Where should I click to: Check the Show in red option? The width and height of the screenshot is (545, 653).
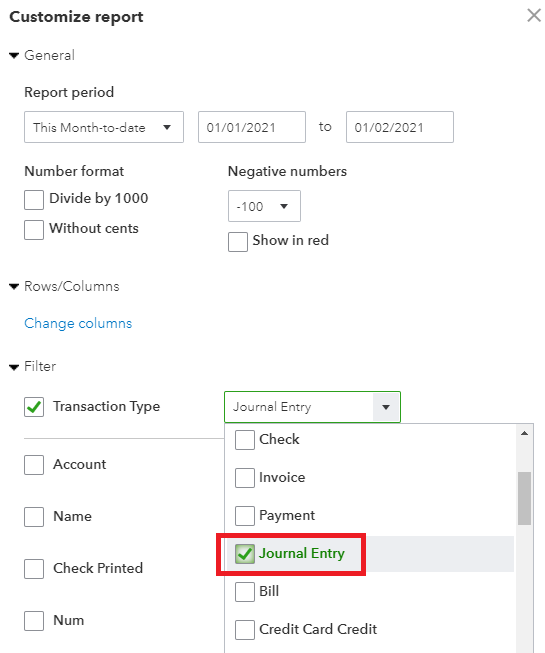click(x=238, y=242)
